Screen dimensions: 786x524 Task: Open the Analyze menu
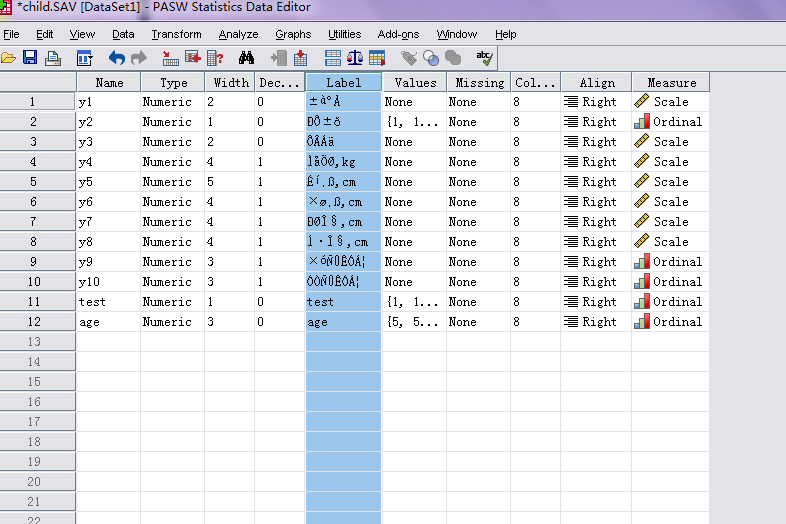pyautogui.click(x=238, y=34)
